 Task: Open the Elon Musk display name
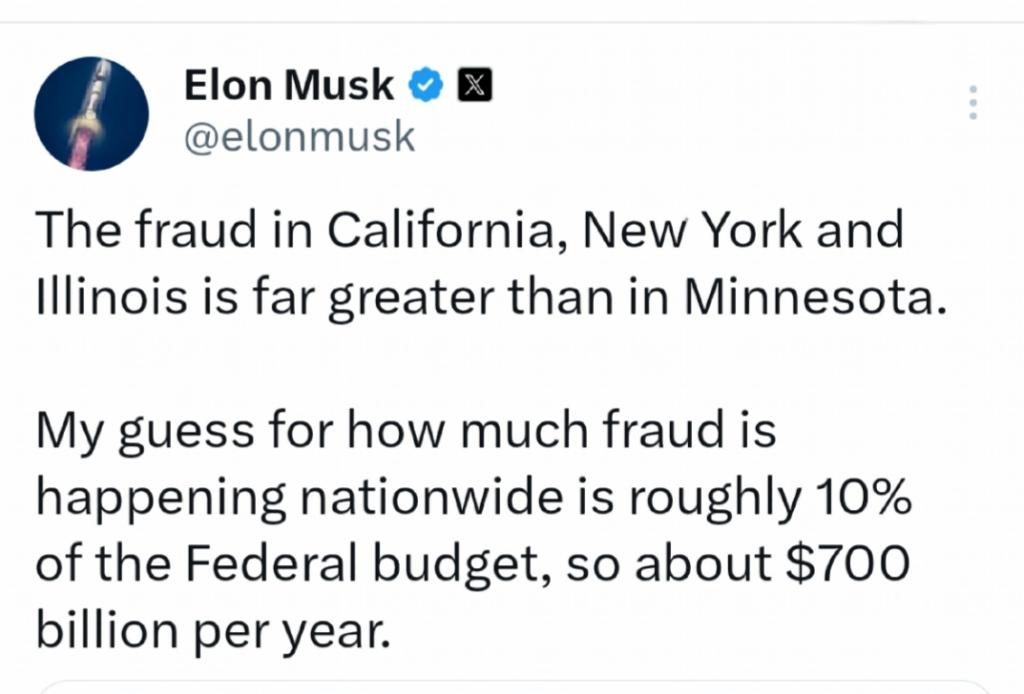pos(289,87)
